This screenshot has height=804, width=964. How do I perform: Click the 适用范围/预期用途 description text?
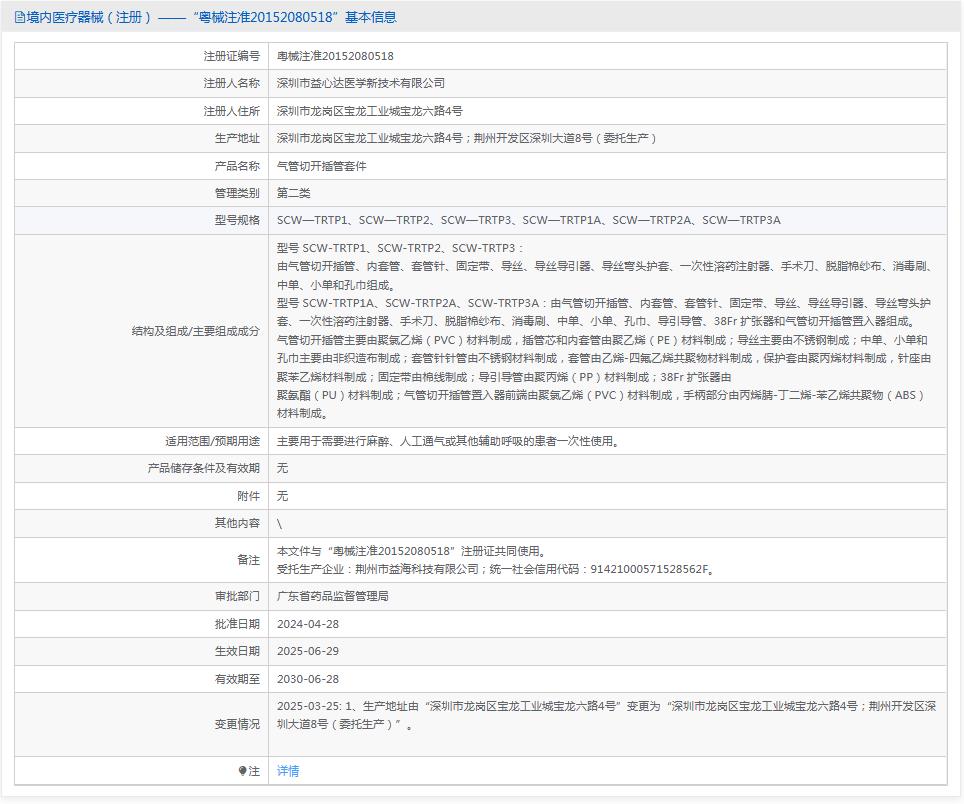[447, 441]
